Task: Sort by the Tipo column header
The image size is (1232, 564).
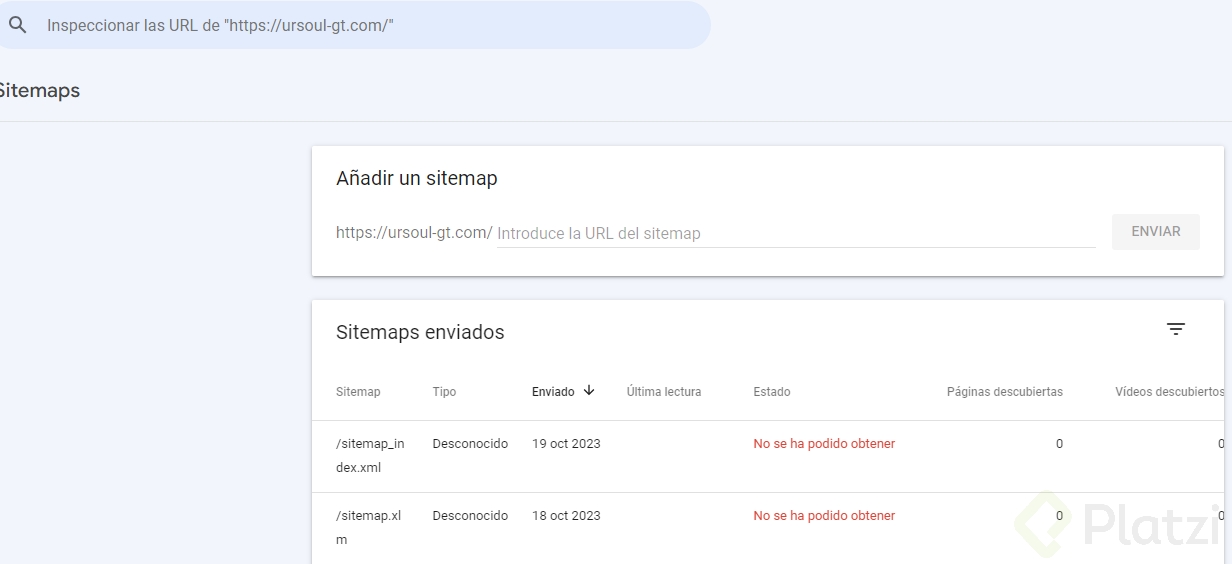Action: [x=444, y=392]
